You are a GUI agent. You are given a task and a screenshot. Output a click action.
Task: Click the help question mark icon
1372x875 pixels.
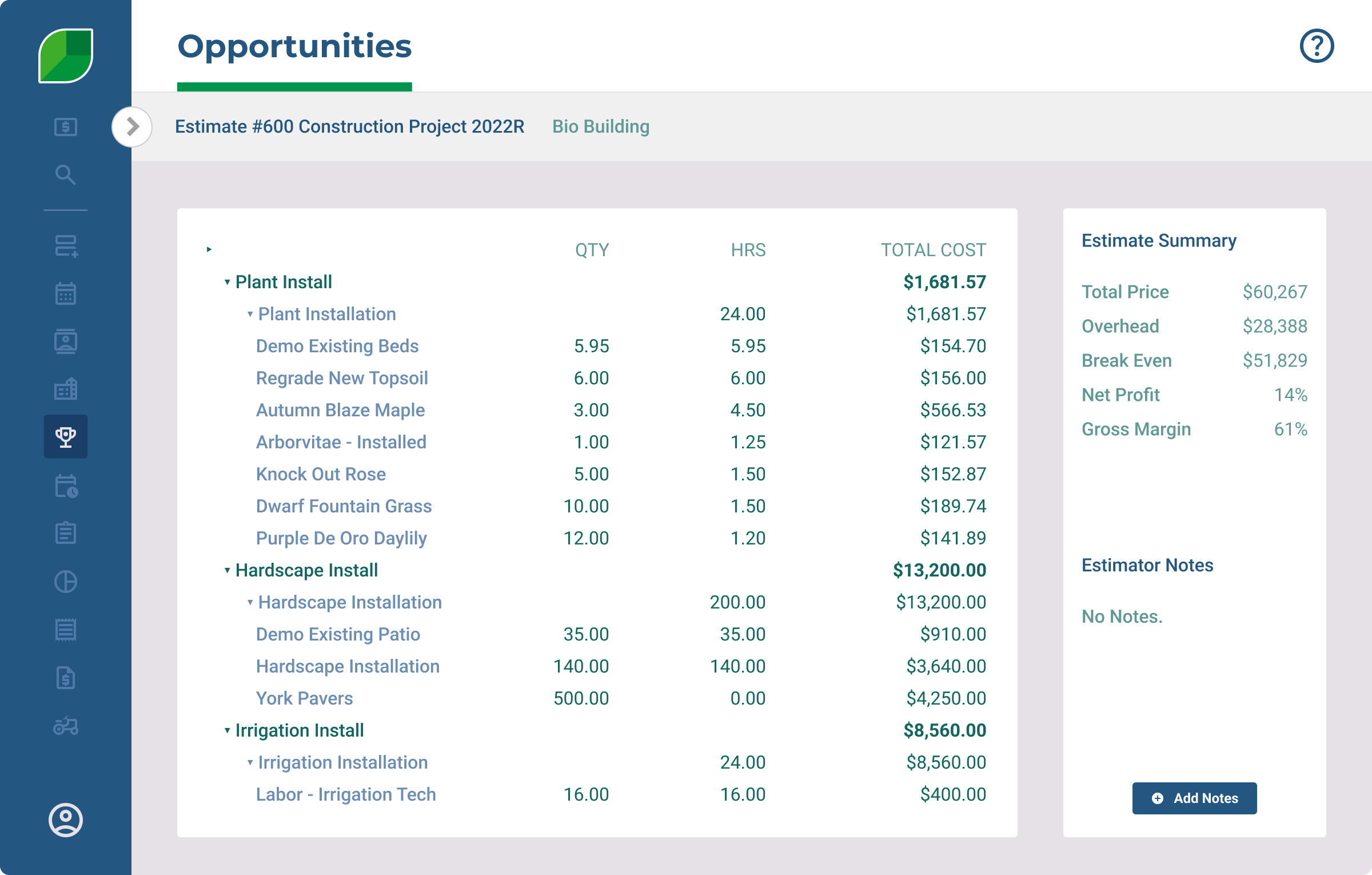(x=1317, y=46)
